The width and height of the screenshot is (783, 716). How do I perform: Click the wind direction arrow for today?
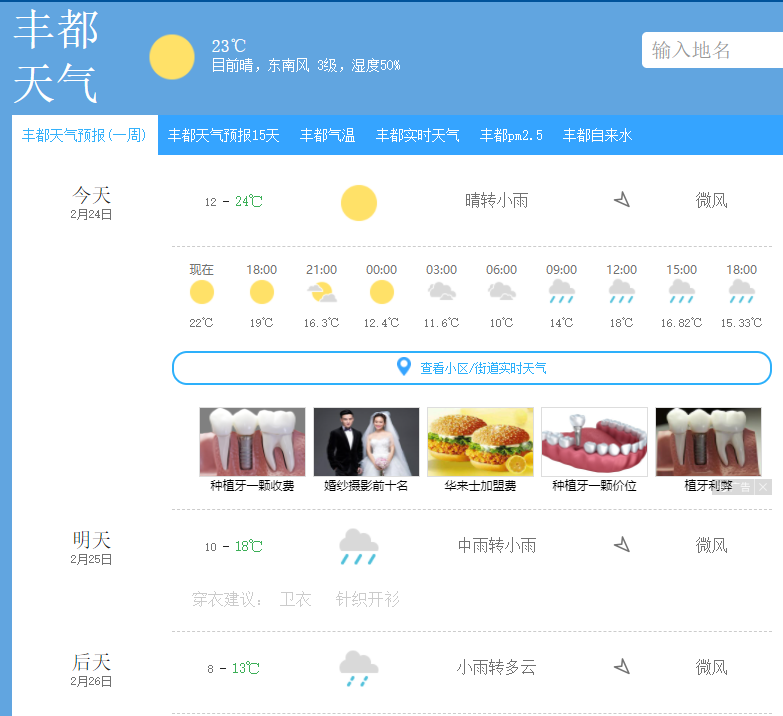click(622, 200)
